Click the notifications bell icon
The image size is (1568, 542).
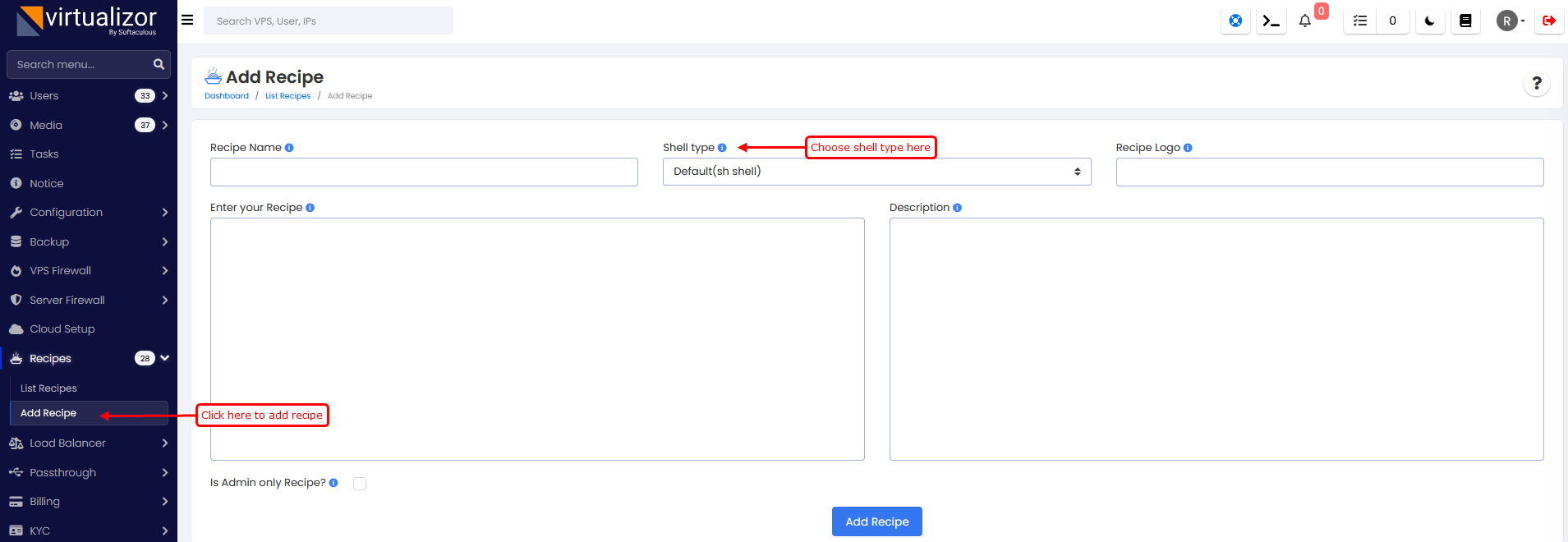pyautogui.click(x=1305, y=21)
